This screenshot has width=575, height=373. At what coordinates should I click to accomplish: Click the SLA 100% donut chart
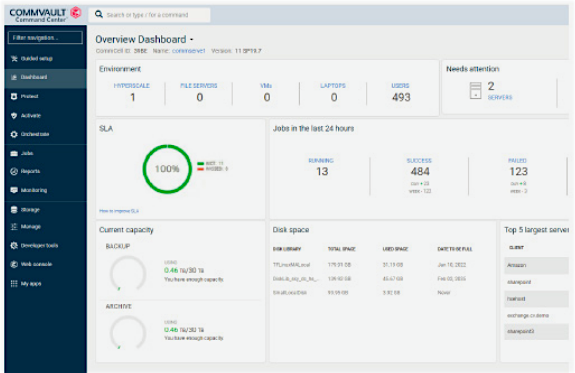167,169
